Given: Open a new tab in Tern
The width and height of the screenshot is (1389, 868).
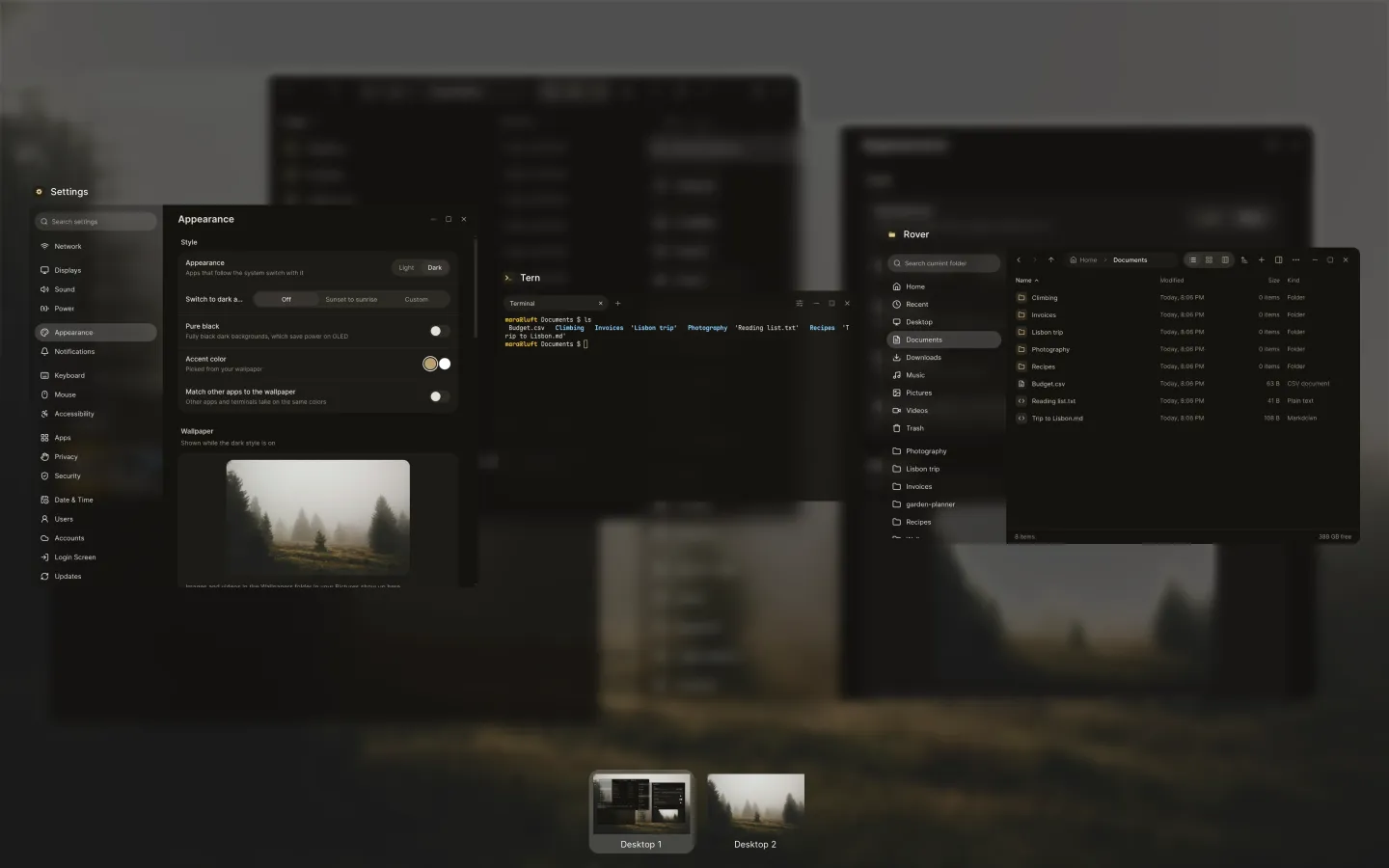Looking at the screenshot, I should (x=617, y=303).
